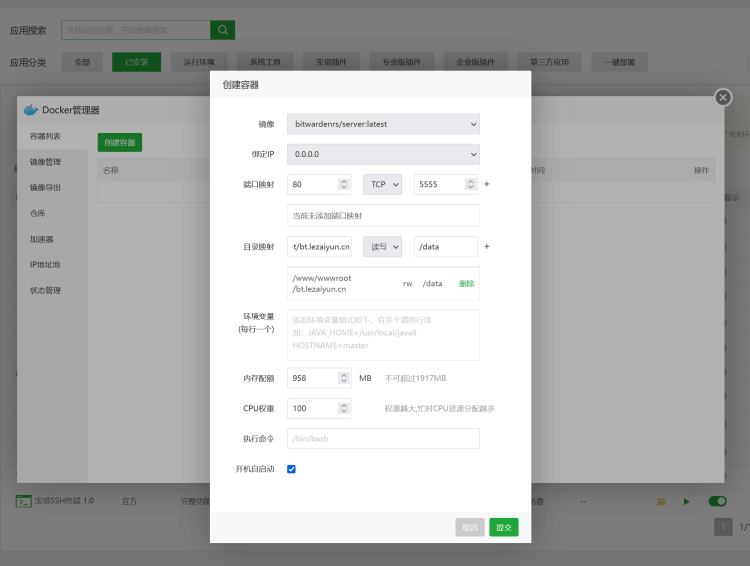Click the 提交 submit button
This screenshot has height=566, width=750.
click(504, 527)
